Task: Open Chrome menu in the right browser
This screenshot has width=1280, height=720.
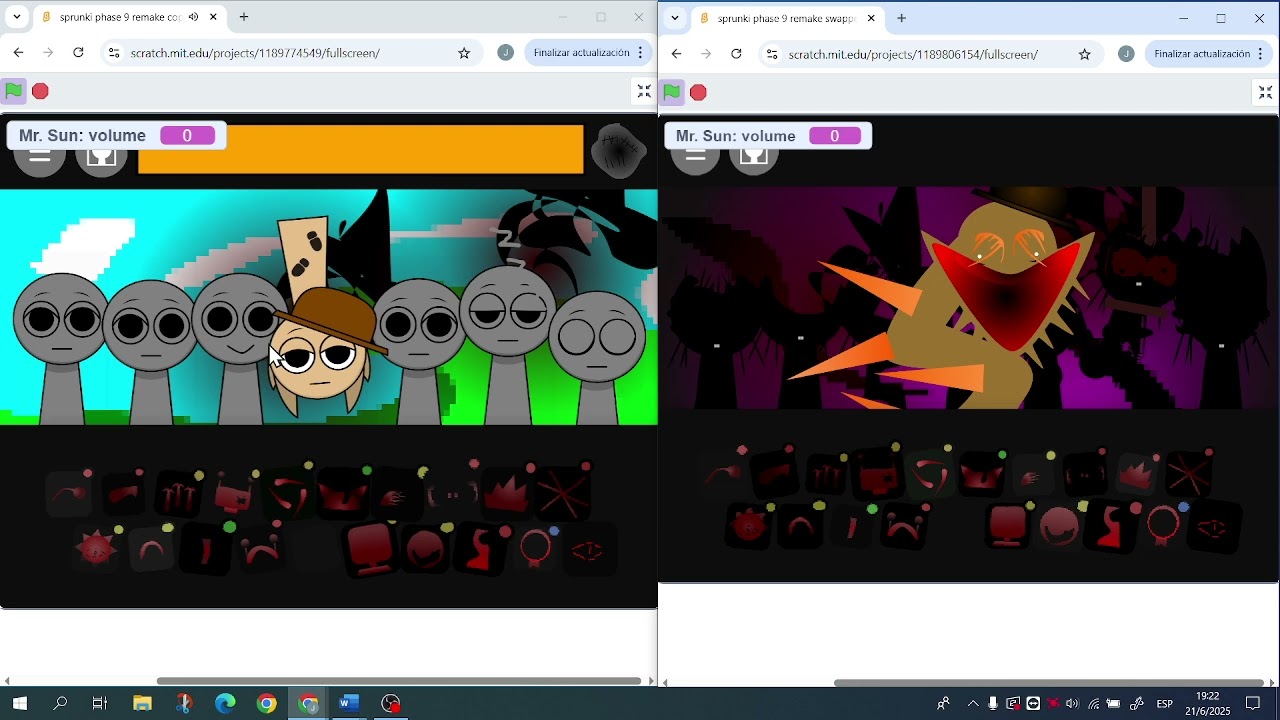Action: [1261, 54]
